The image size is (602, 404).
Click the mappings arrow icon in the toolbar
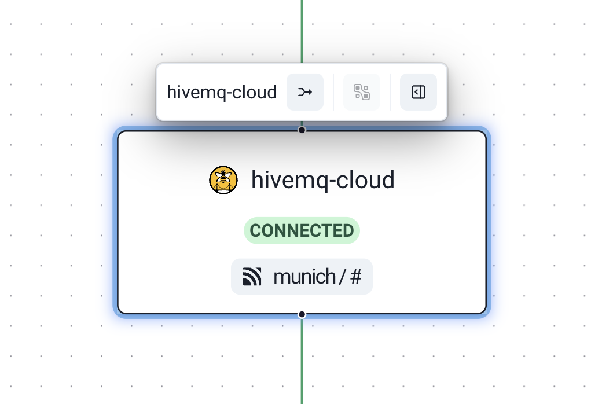coord(305,92)
